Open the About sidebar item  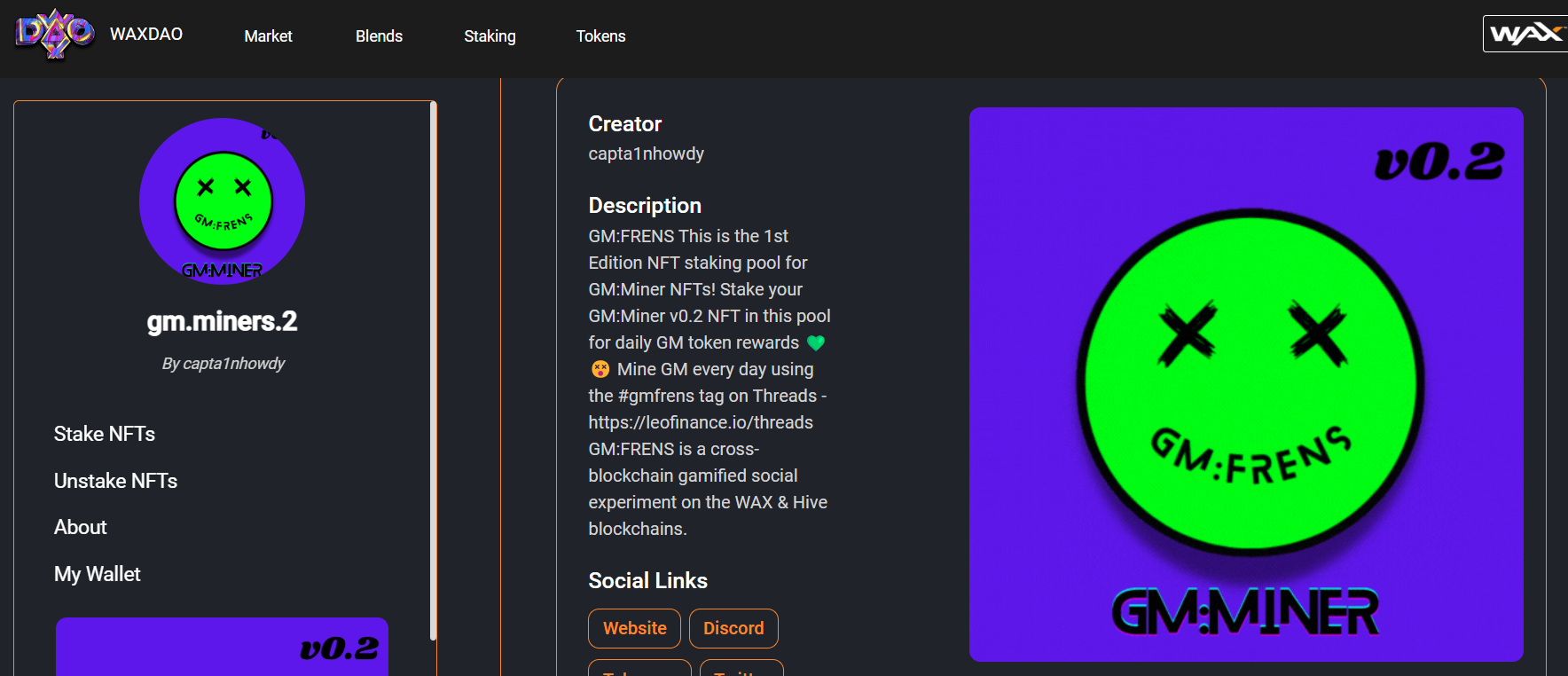click(x=80, y=527)
